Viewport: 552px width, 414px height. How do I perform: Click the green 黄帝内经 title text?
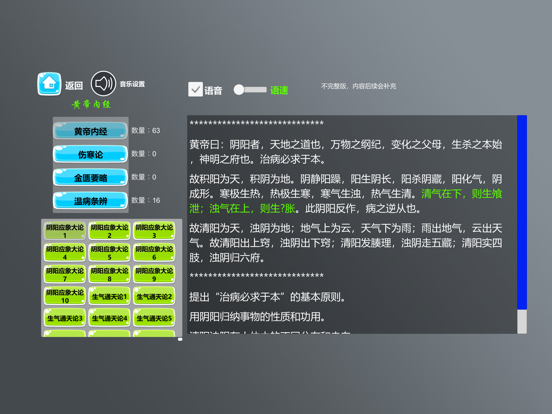click(91, 105)
